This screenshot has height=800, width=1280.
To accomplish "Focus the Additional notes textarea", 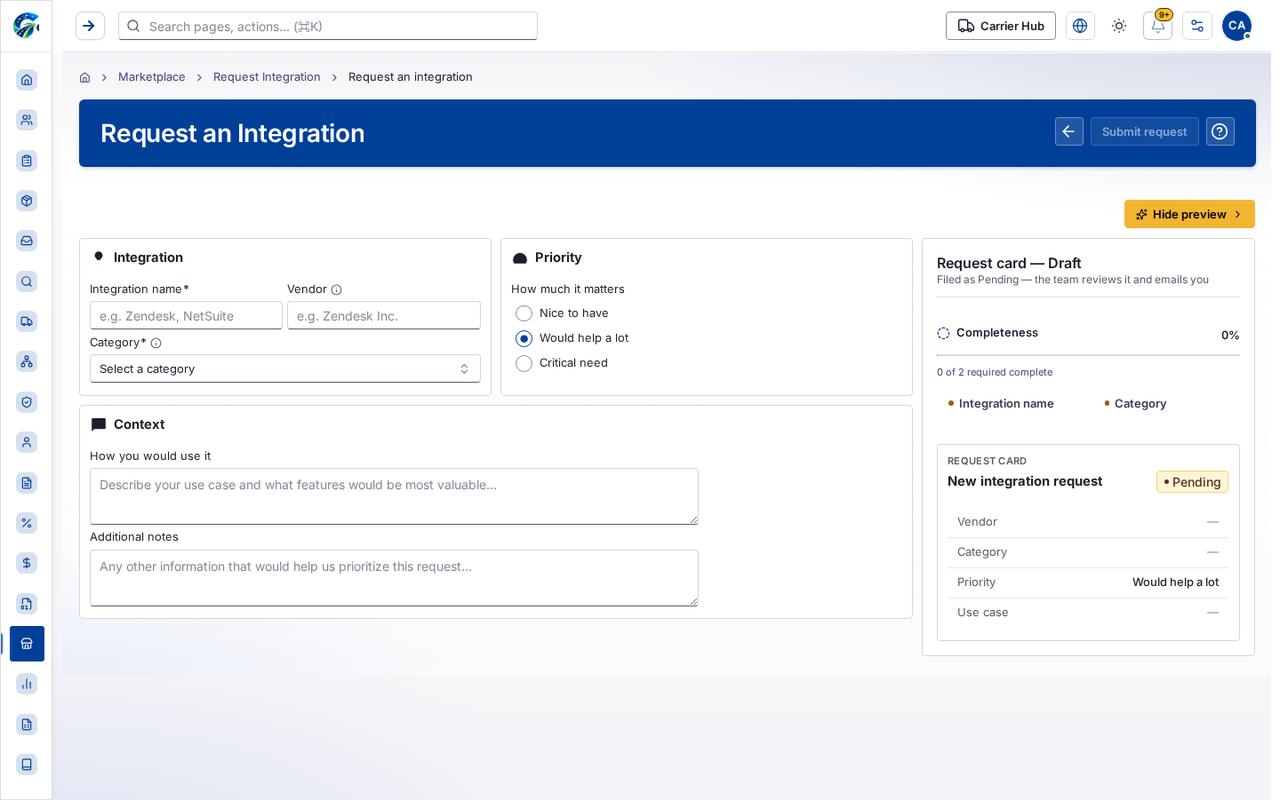I will click(394, 578).
